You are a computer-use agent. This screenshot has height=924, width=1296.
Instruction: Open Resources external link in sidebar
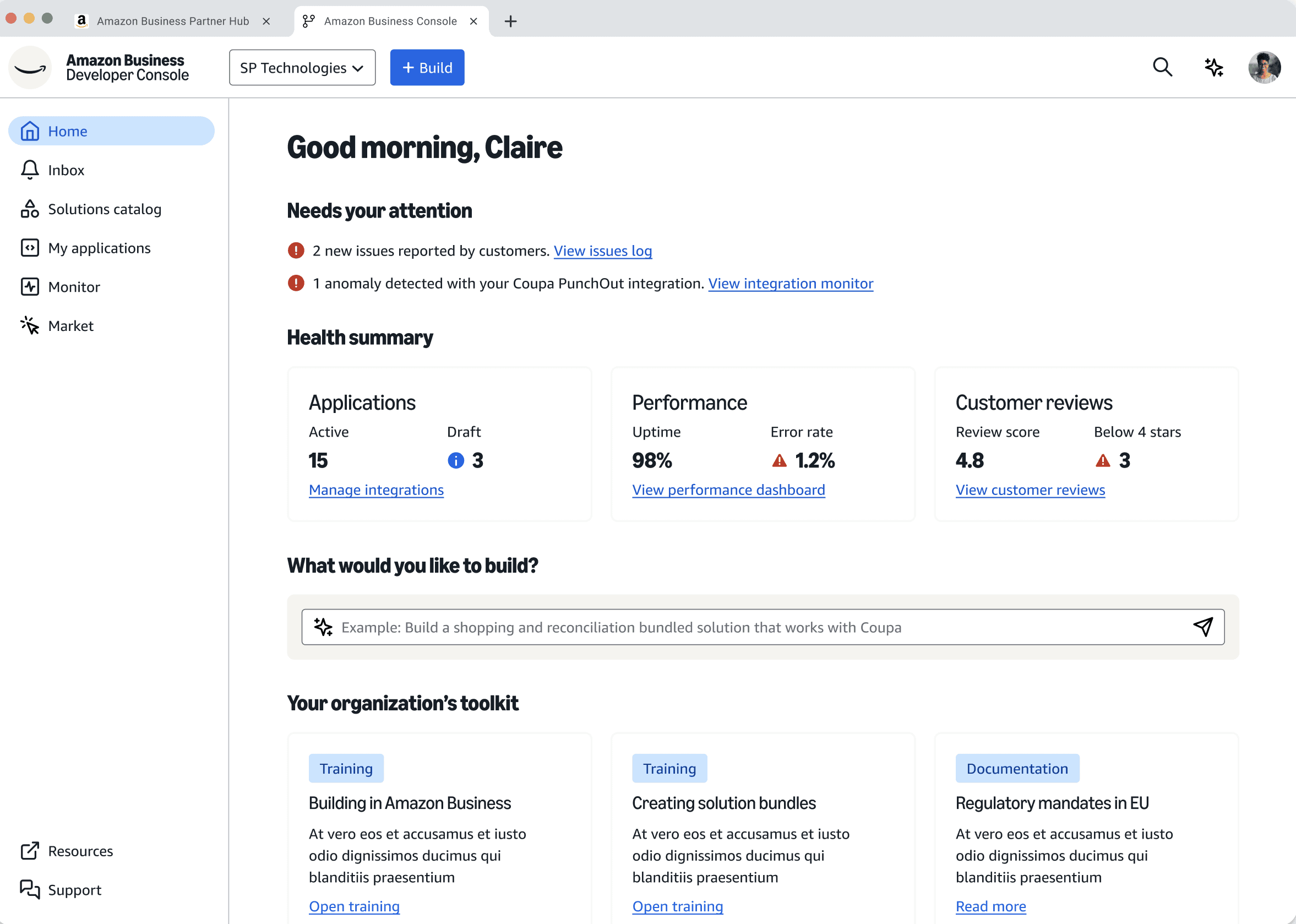[80, 851]
